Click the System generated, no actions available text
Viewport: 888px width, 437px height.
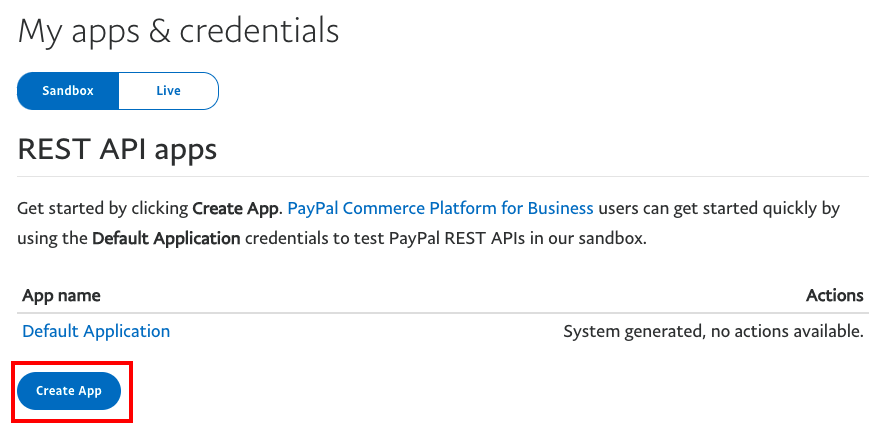coord(714,331)
